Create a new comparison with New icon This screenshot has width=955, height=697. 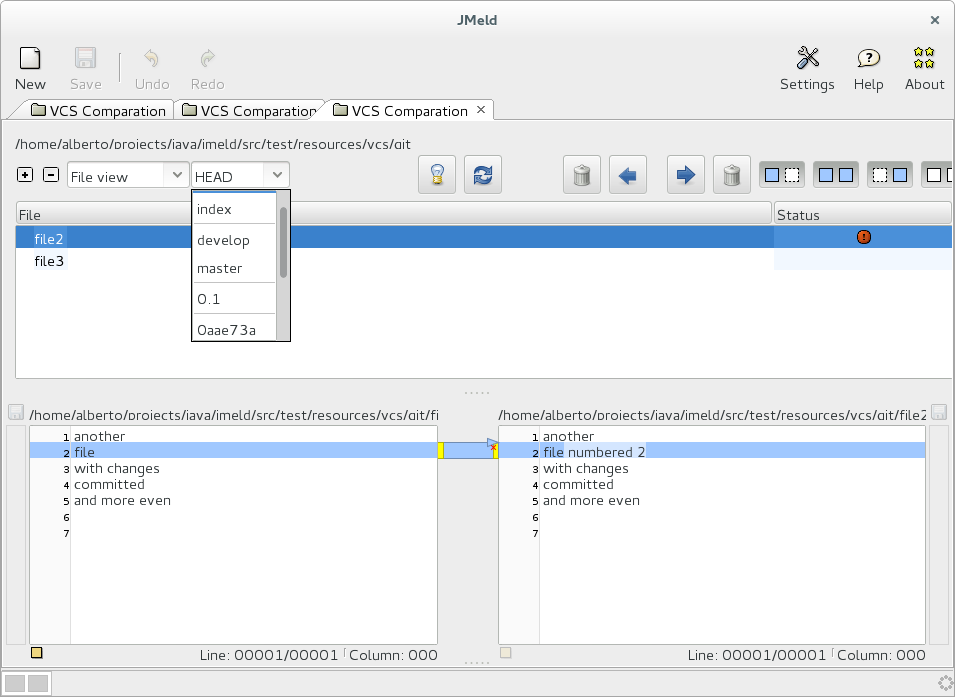coord(30,59)
